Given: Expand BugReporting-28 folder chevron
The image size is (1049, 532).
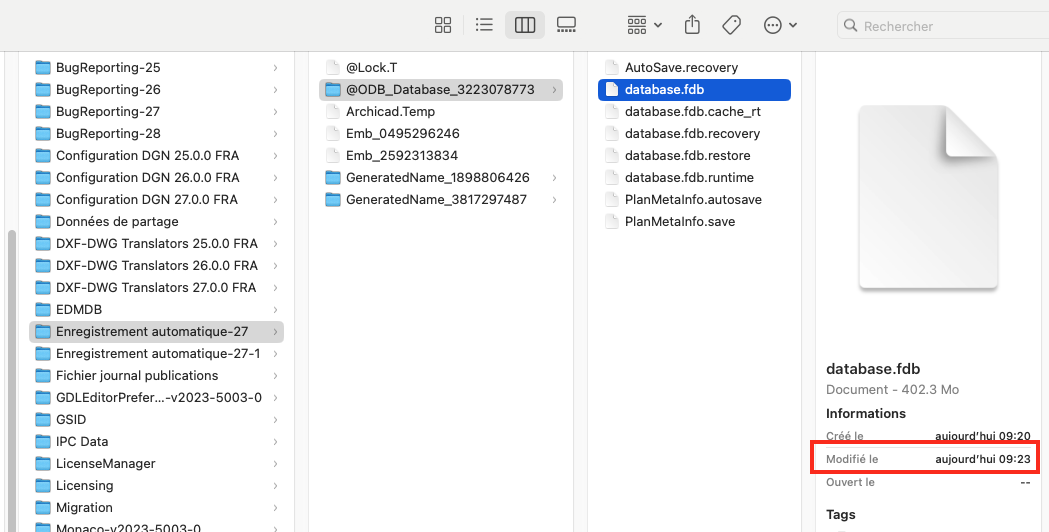Looking at the screenshot, I should (275, 134).
